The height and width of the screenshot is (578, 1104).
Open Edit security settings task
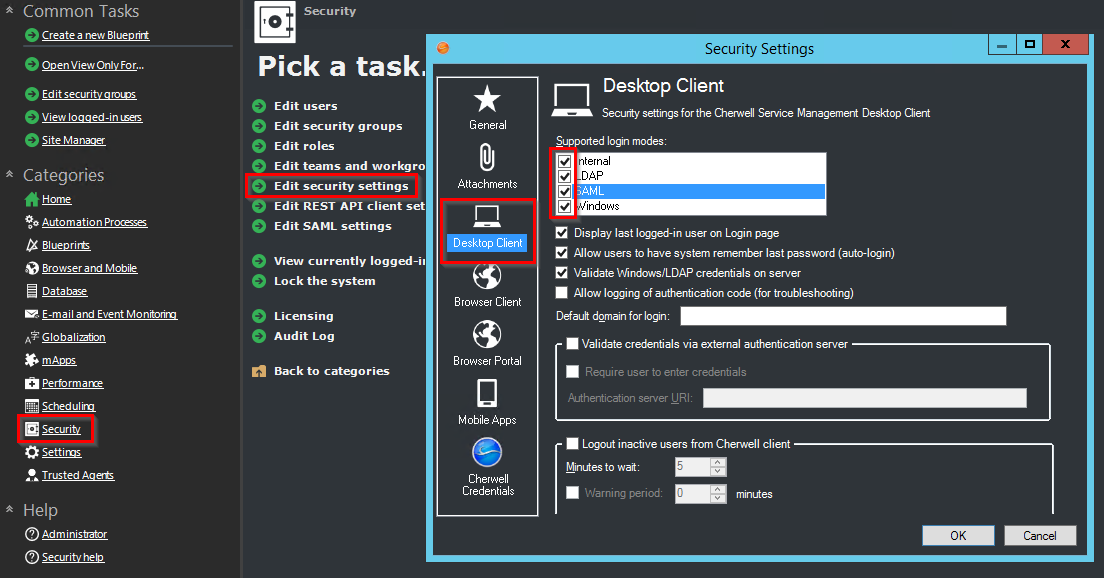pos(341,186)
